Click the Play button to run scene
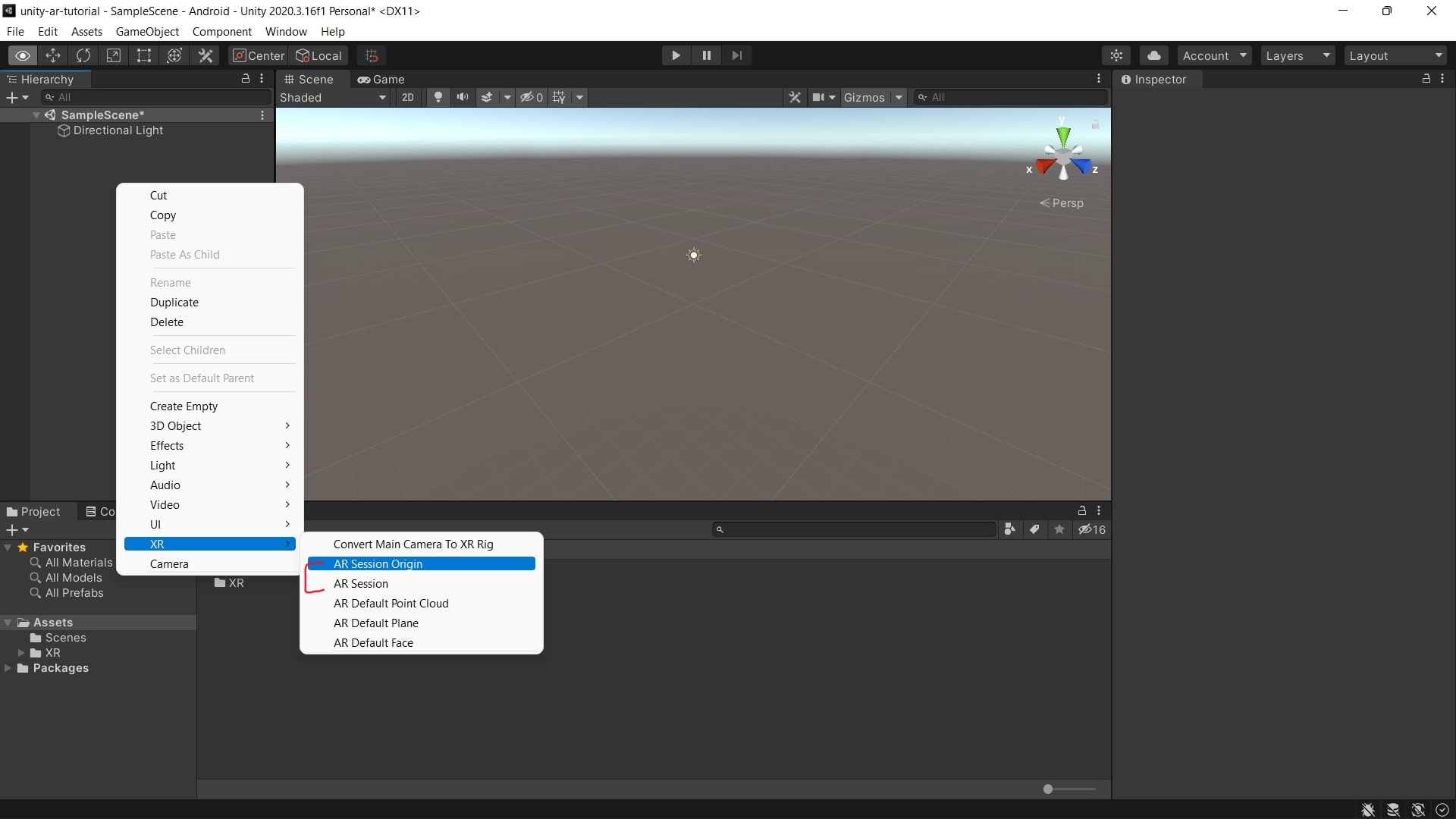 click(x=676, y=55)
